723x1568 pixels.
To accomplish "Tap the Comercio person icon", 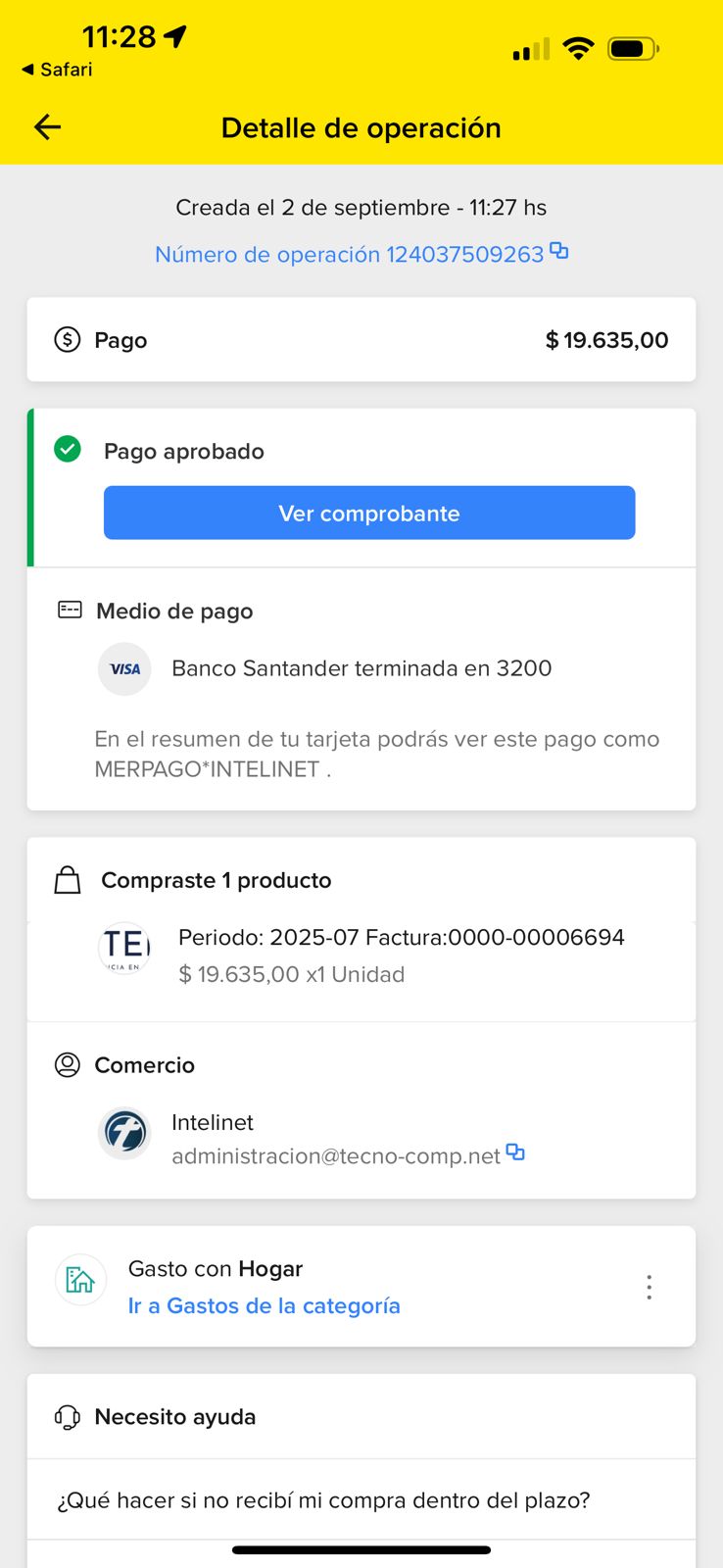I will pos(68,1065).
